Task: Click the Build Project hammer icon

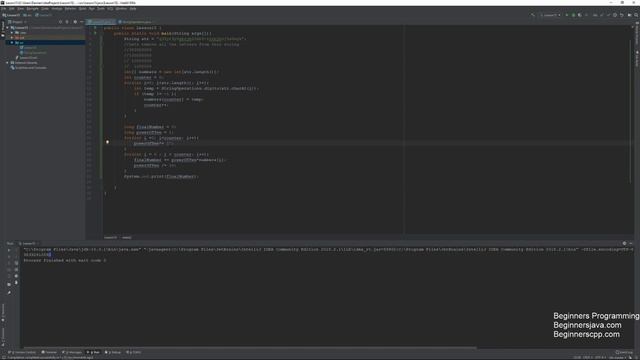Action: pyautogui.click(x=533, y=15)
